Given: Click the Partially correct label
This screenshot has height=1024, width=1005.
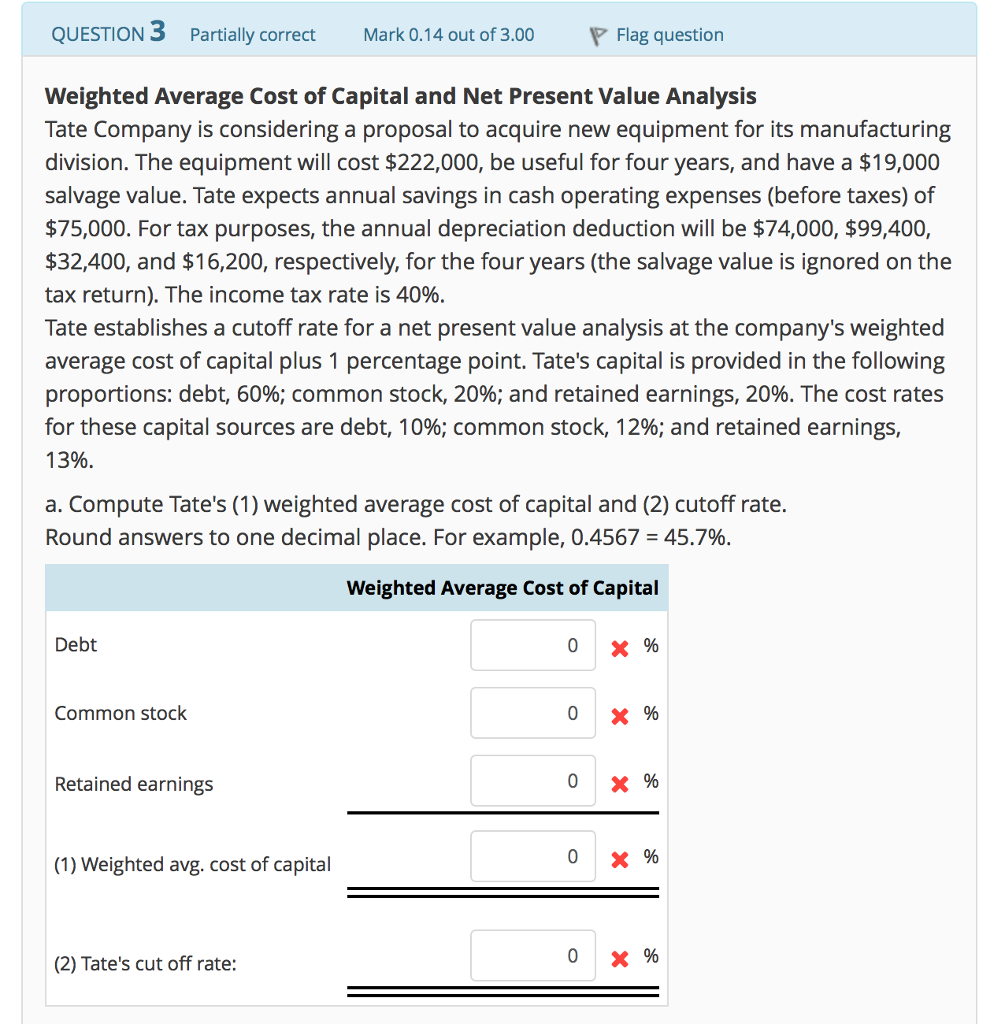Looking at the screenshot, I should (x=252, y=34).
